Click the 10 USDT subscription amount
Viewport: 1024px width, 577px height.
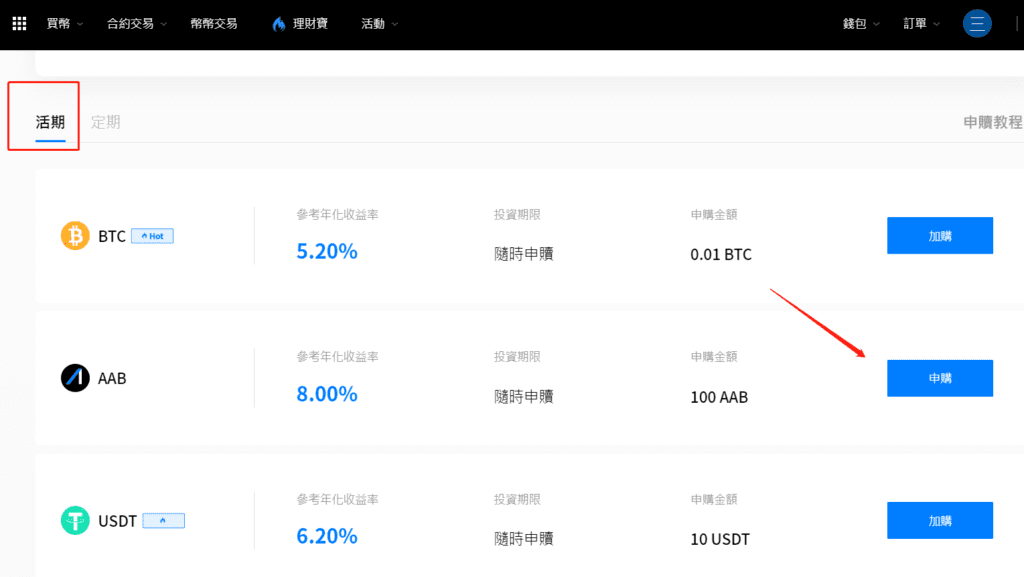[x=720, y=539]
